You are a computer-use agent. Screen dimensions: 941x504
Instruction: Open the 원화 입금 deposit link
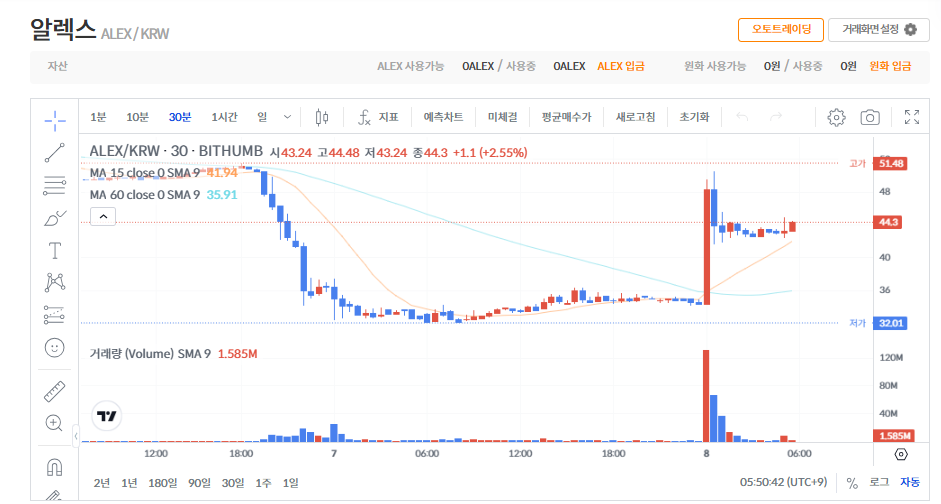tap(891, 66)
